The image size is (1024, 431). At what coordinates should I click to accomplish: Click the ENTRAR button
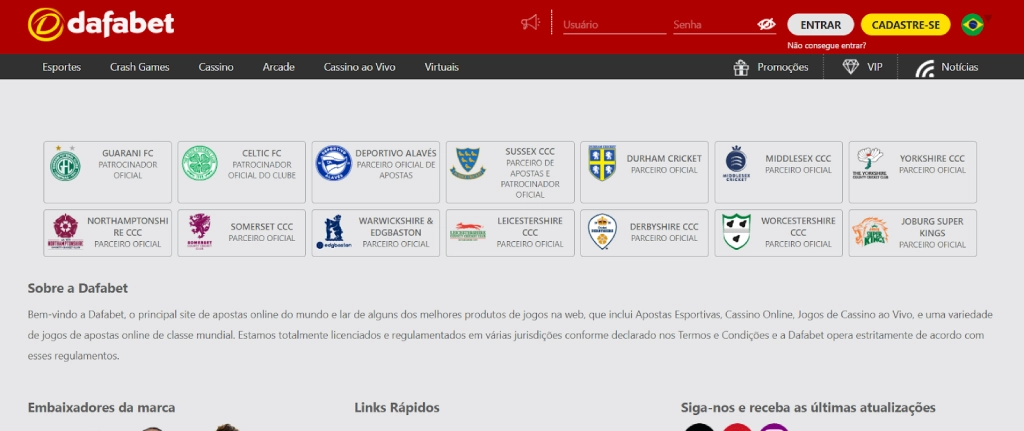click(x=820, y=25)
